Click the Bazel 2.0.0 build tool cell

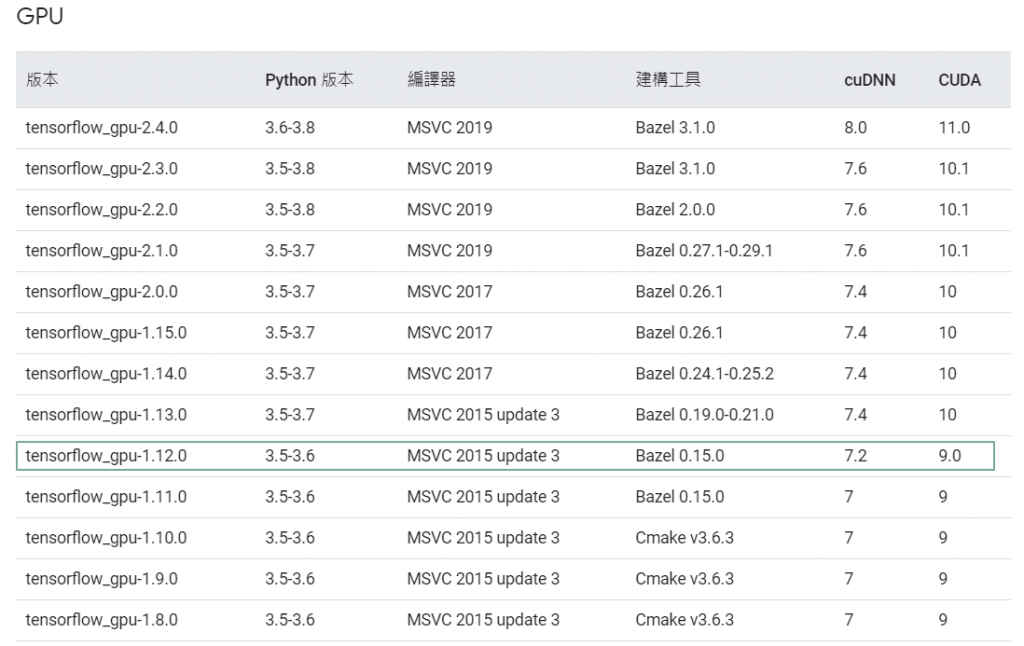click(x=675, y=210)
